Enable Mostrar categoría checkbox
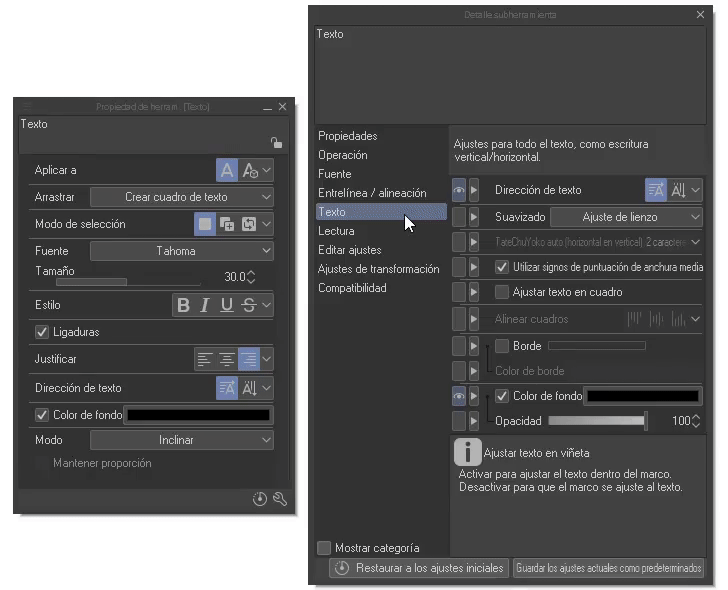 point(324,548)
